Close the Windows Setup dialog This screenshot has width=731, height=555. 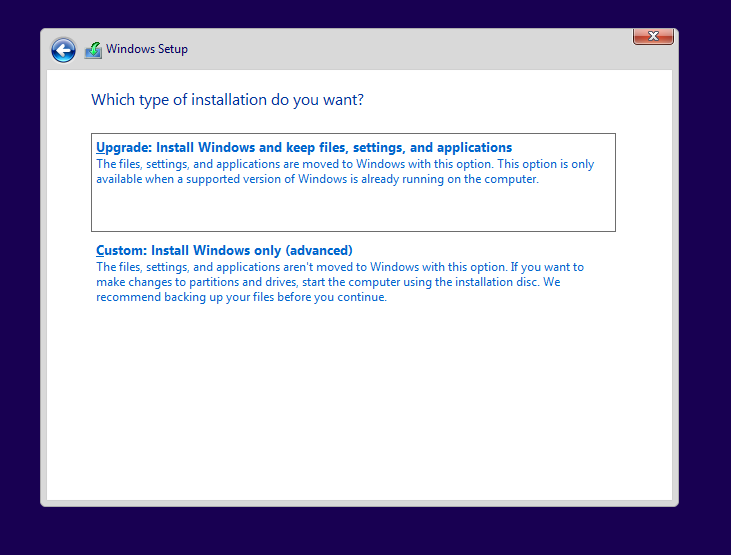click(x=653, y=37)
